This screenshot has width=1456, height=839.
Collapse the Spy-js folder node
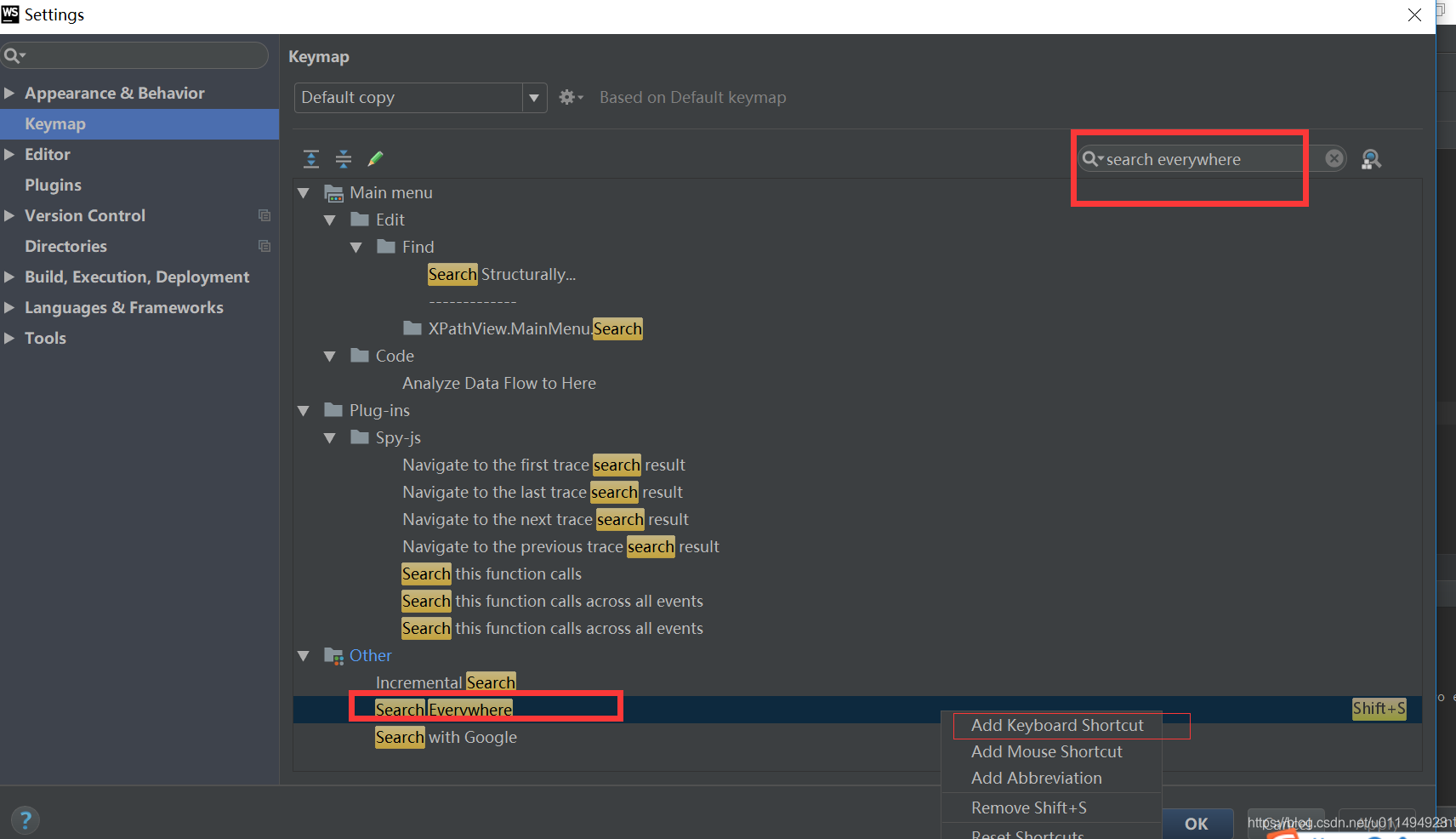329,438
